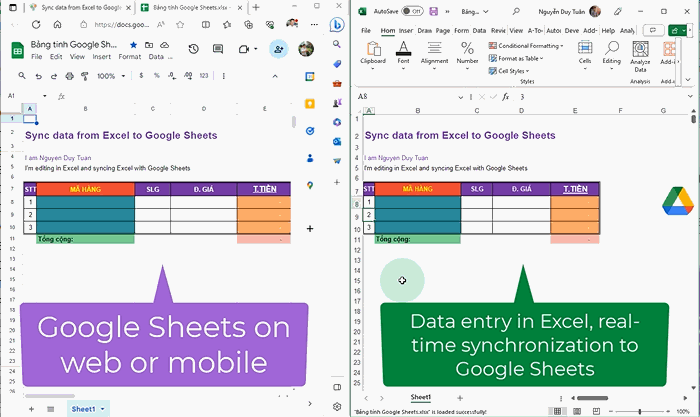Open Outlook from the Edge sidebar
The width and height of the screenshot is (700, 417).
337,142
